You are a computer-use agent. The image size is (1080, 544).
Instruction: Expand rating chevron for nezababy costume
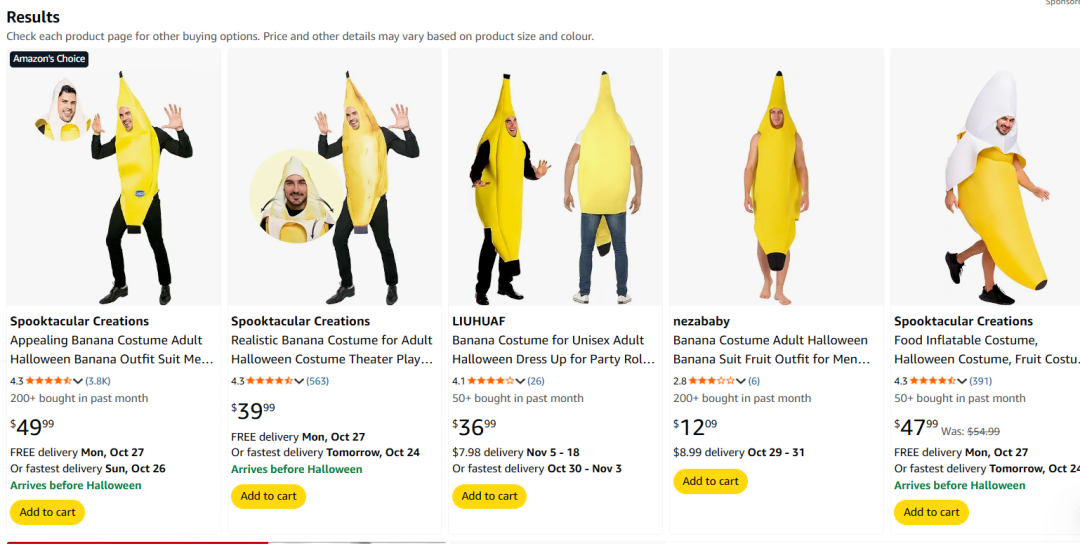point(741,381)
